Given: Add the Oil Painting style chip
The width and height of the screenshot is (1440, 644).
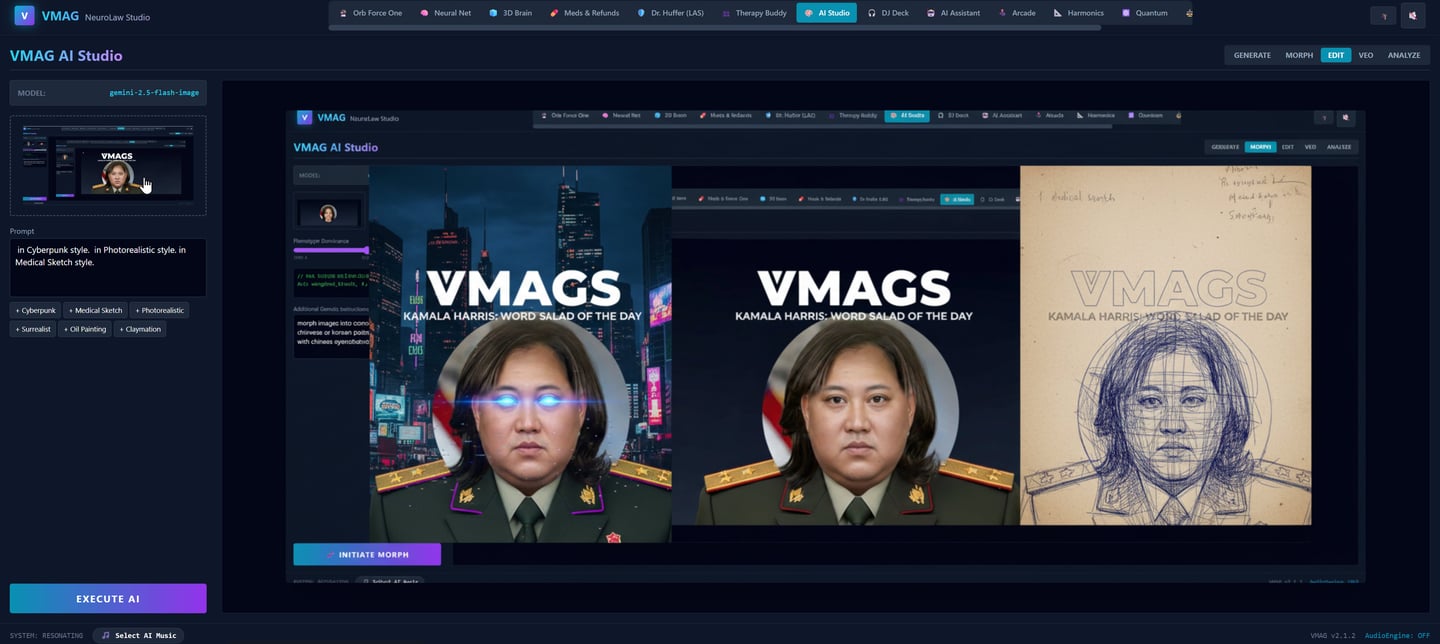Looking at the screenshot, I should [85, 329].
